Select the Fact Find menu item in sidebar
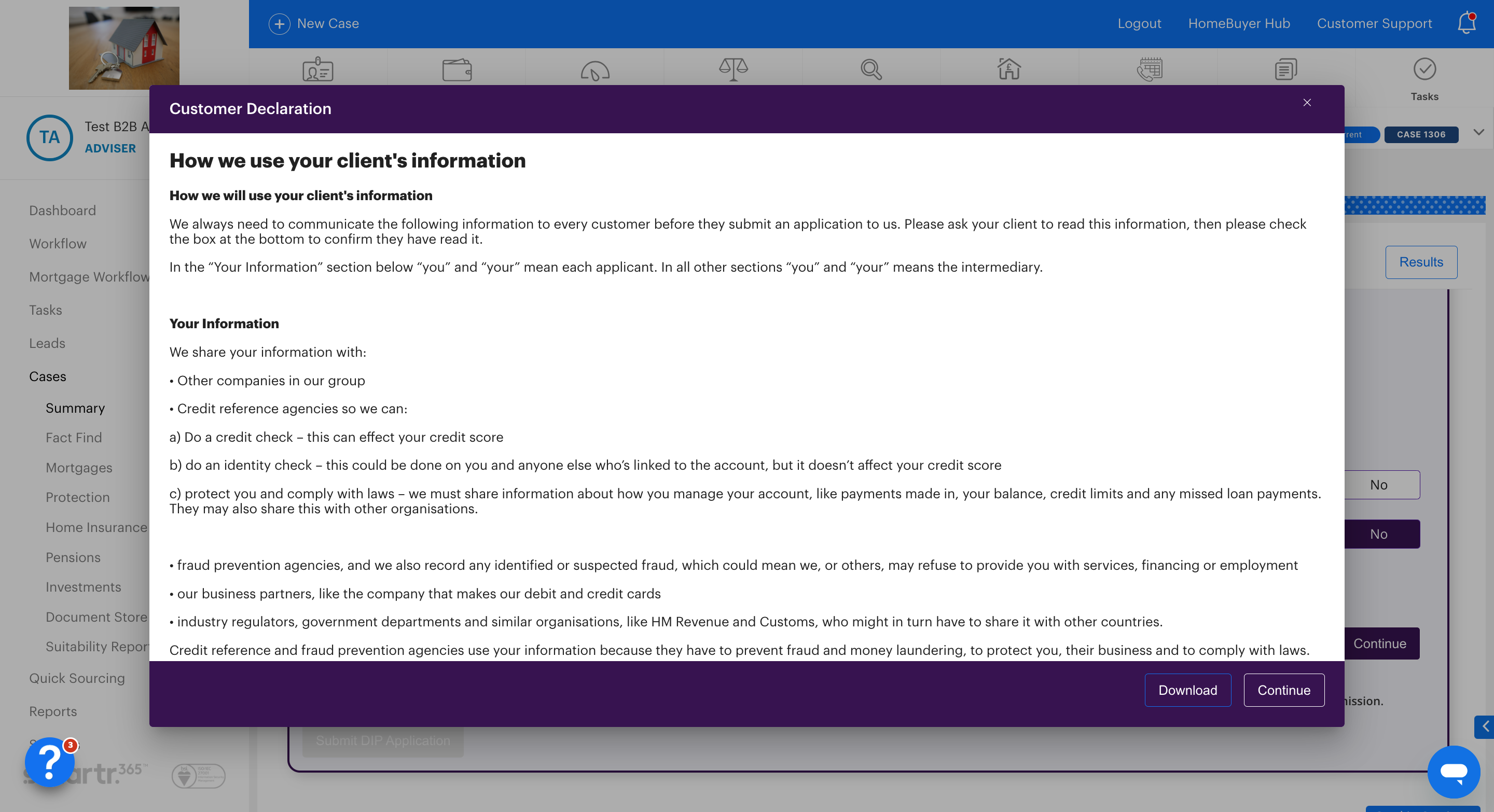Viewport: 1494px width, 812px height. (x=73, y=437)
